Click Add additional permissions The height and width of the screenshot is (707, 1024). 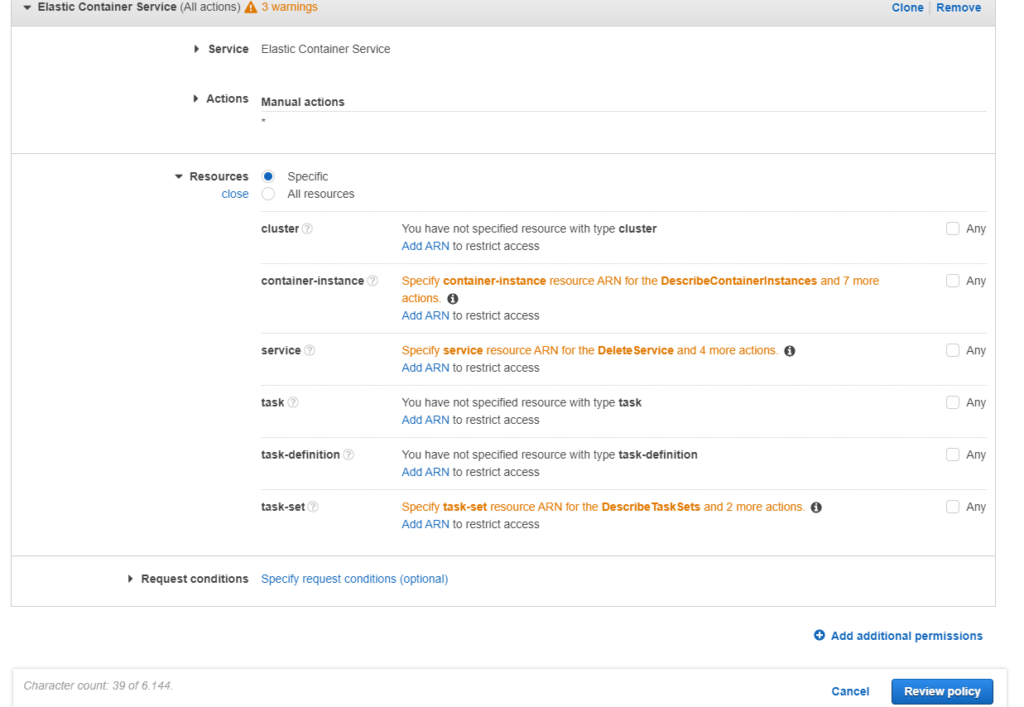click(898, 636)
